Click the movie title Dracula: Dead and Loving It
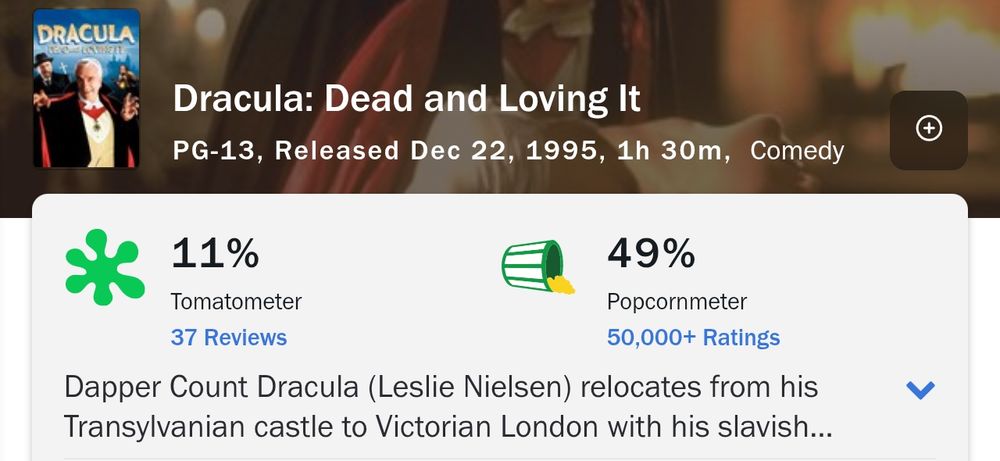 (x=407, y=99)
